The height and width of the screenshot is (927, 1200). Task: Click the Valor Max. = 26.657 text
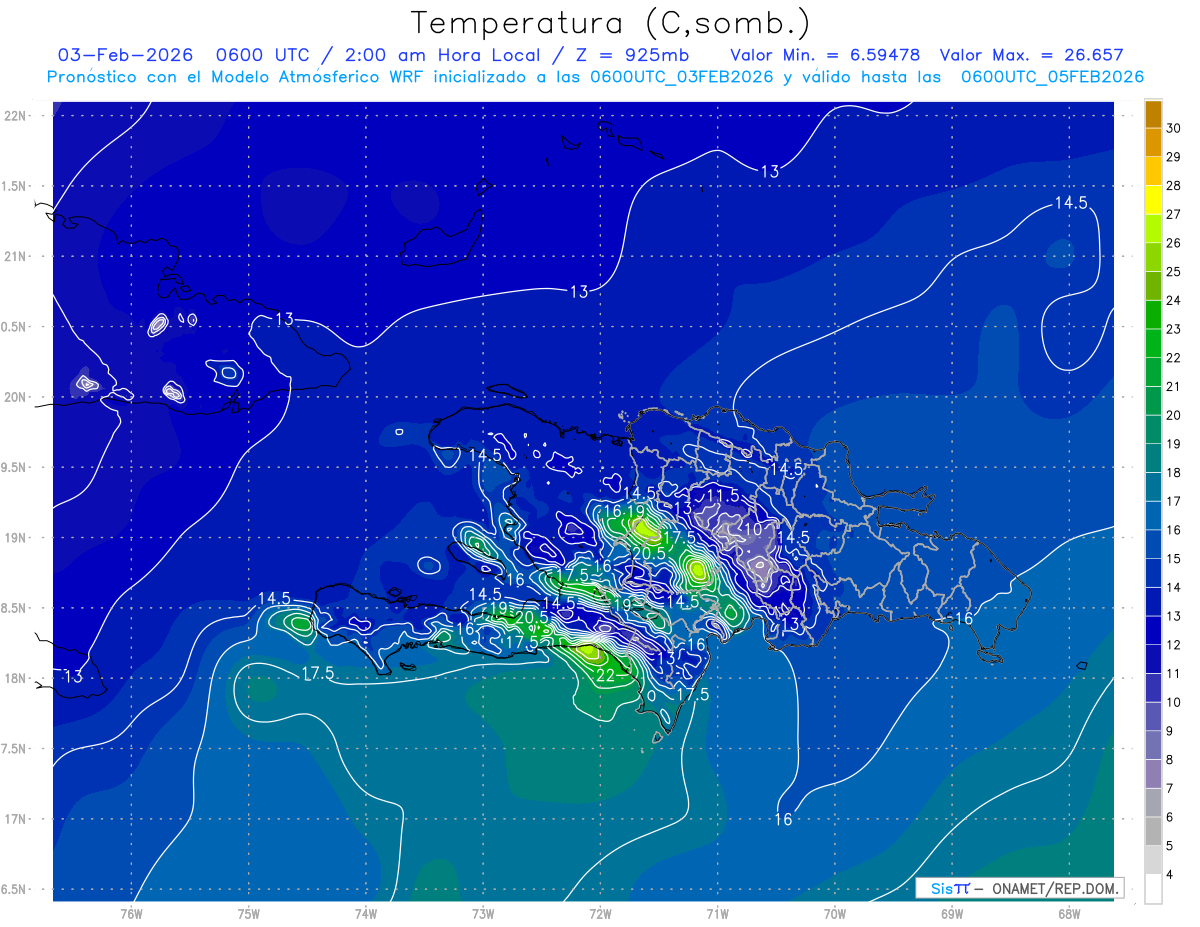click(x=1031, y=55)
